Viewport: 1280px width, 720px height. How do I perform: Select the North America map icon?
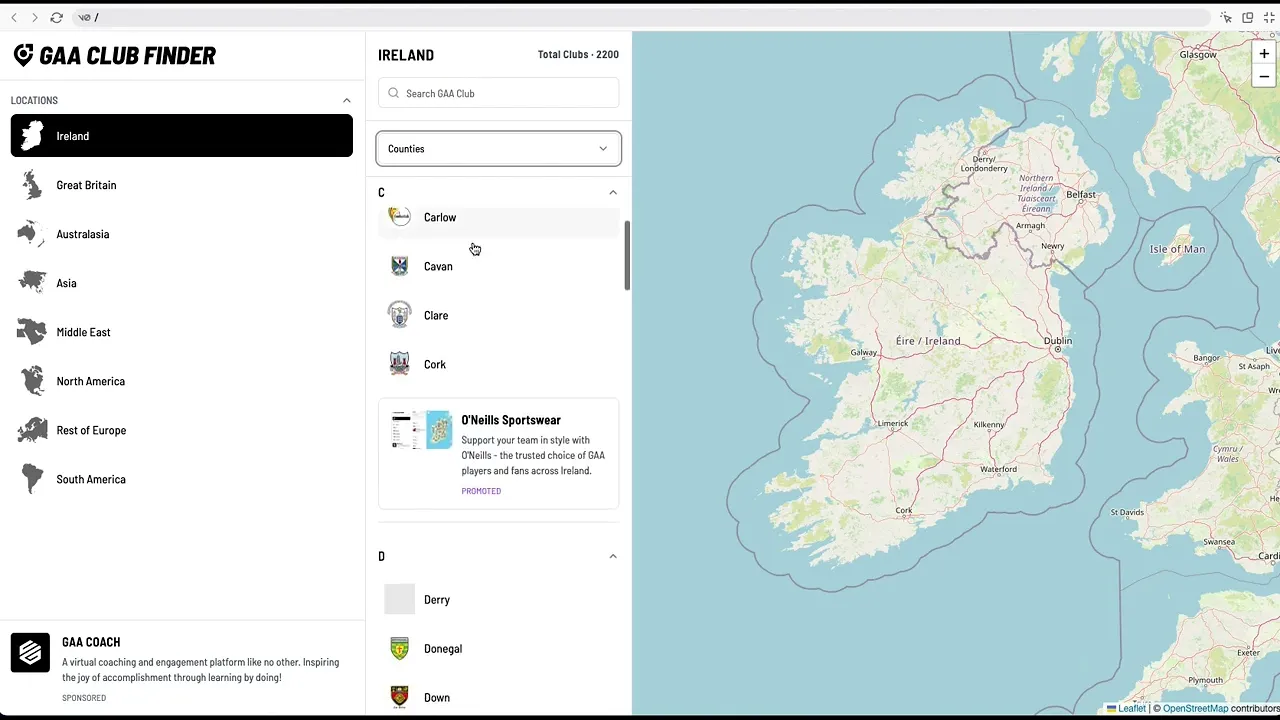pyautogui.click(x=33, y=381)
